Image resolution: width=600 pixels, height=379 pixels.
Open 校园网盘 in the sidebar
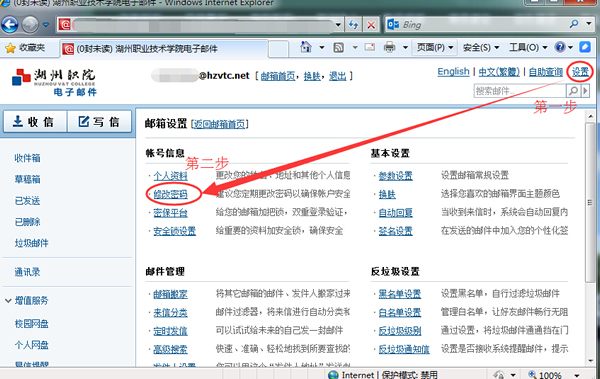[31, 324]
